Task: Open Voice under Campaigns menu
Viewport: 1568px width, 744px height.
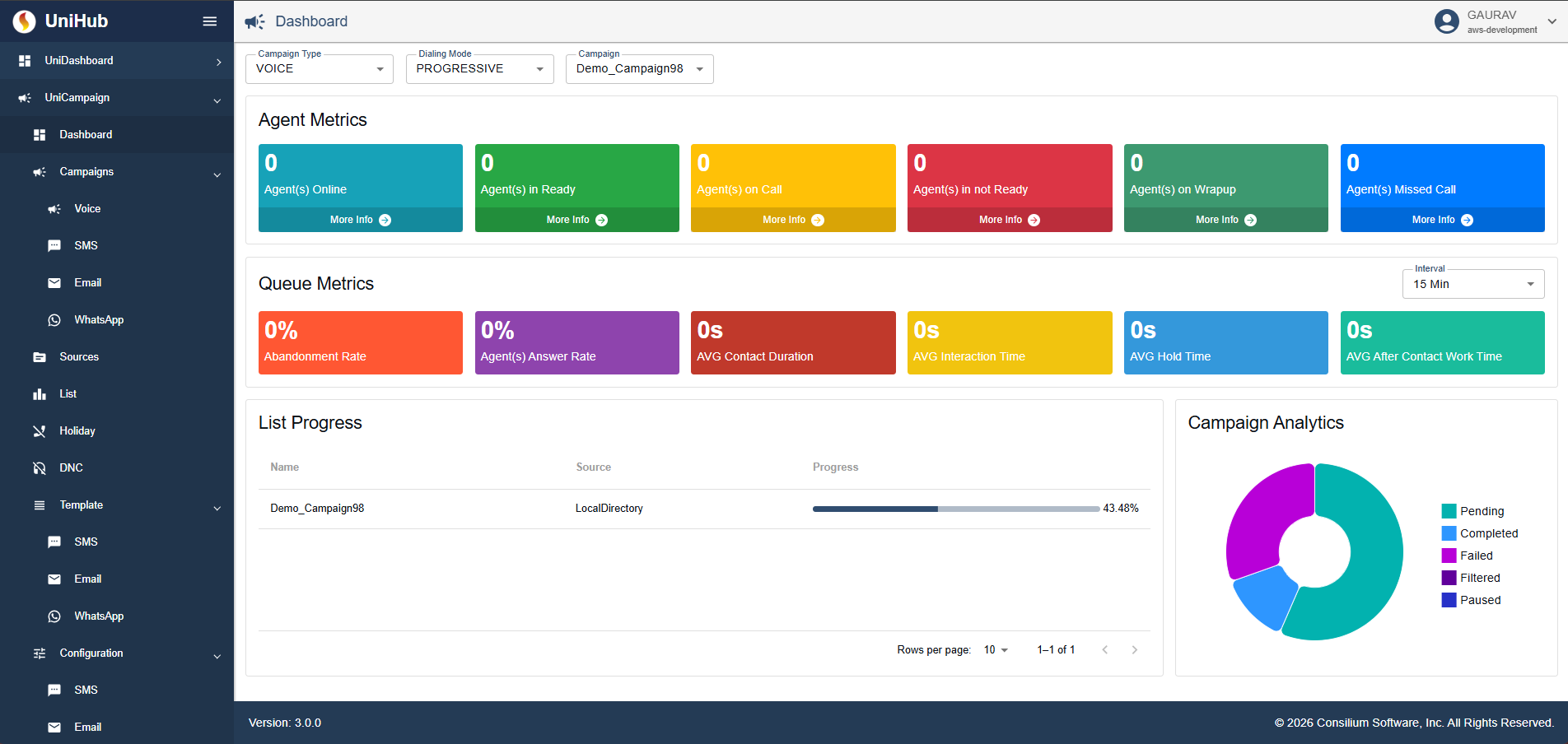Action: 87,209
